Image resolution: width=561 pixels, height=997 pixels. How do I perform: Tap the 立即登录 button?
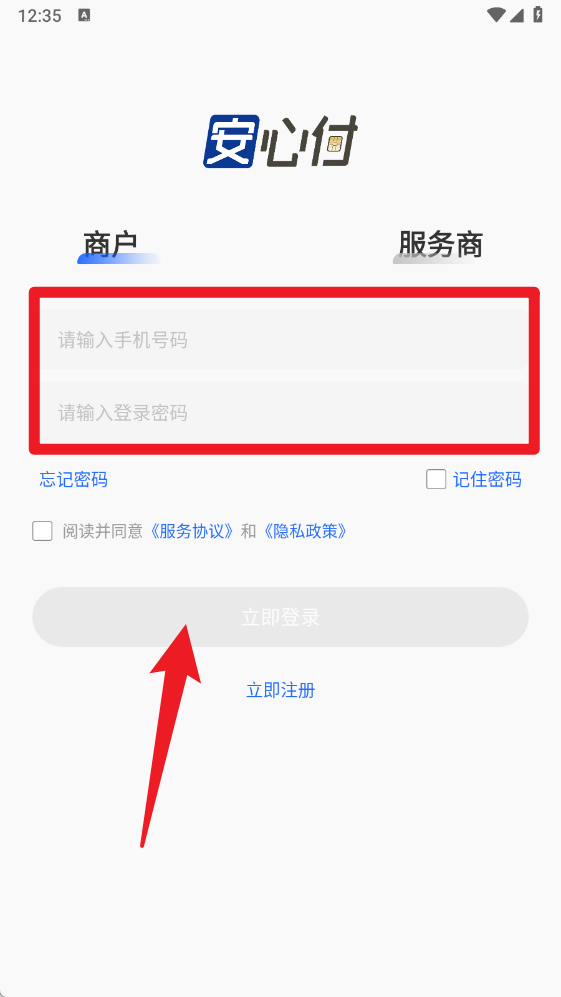pos(280,617)
